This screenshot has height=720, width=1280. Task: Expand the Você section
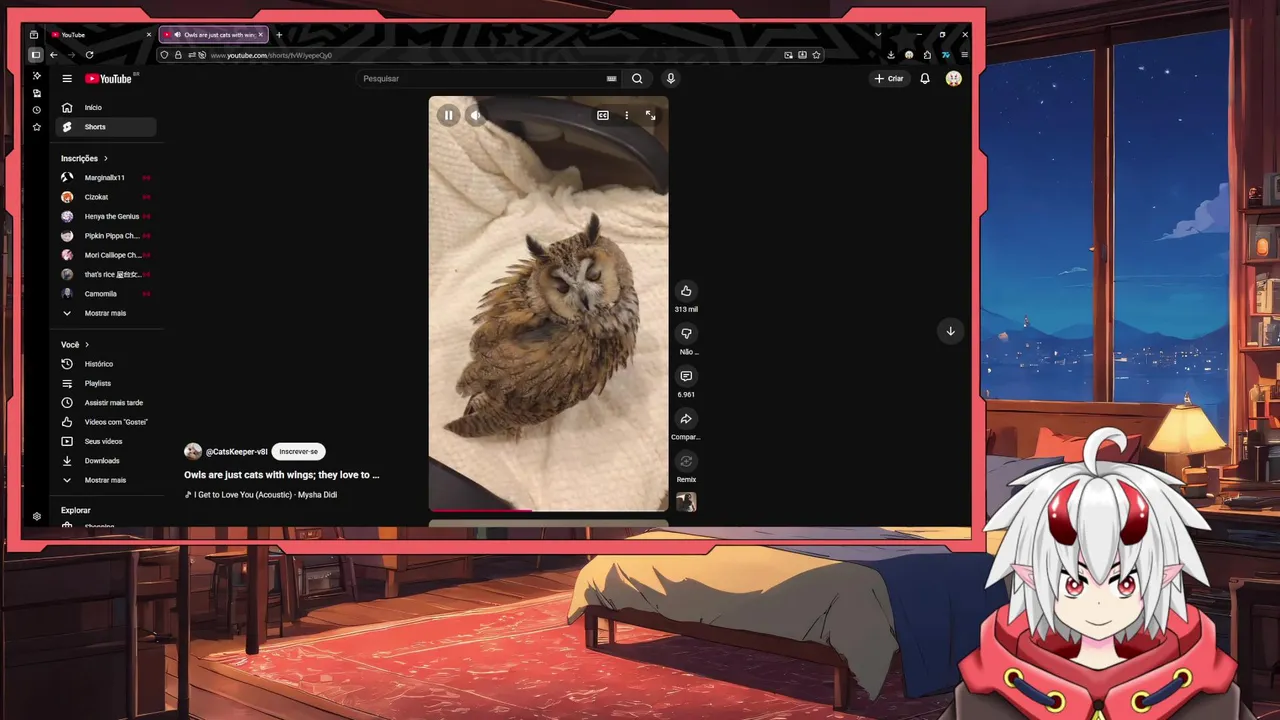(75, 344)
